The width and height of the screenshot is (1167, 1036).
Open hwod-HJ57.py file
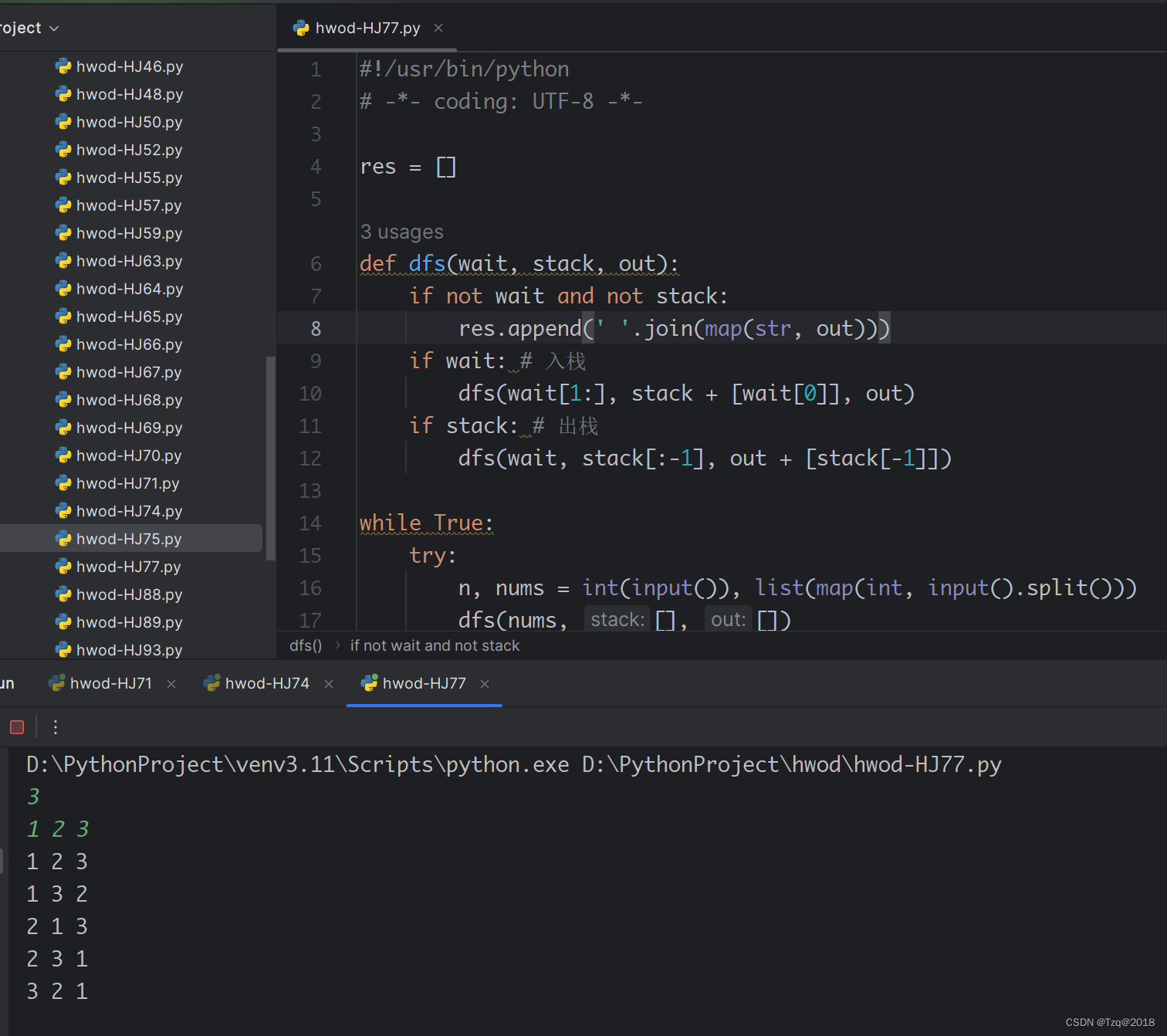click(129, 205)
